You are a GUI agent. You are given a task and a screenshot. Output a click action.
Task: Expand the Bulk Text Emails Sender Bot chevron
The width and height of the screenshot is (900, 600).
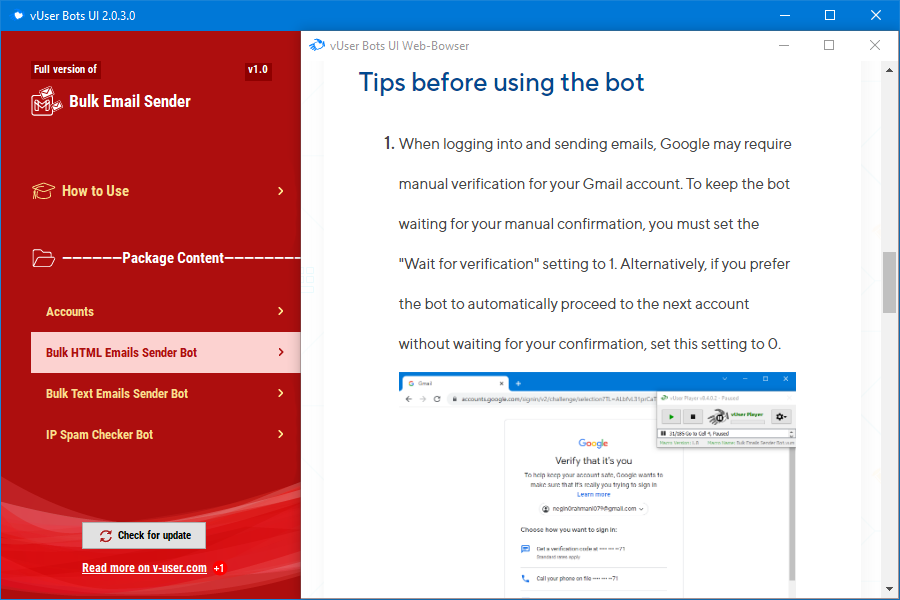pos(281,393)
